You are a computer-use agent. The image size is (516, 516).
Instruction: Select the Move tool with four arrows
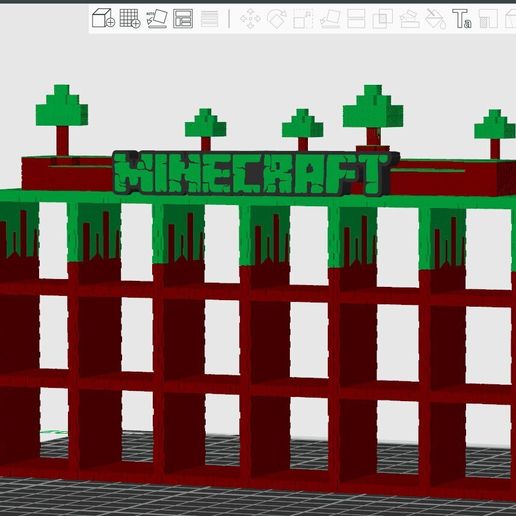pos(250,19)
